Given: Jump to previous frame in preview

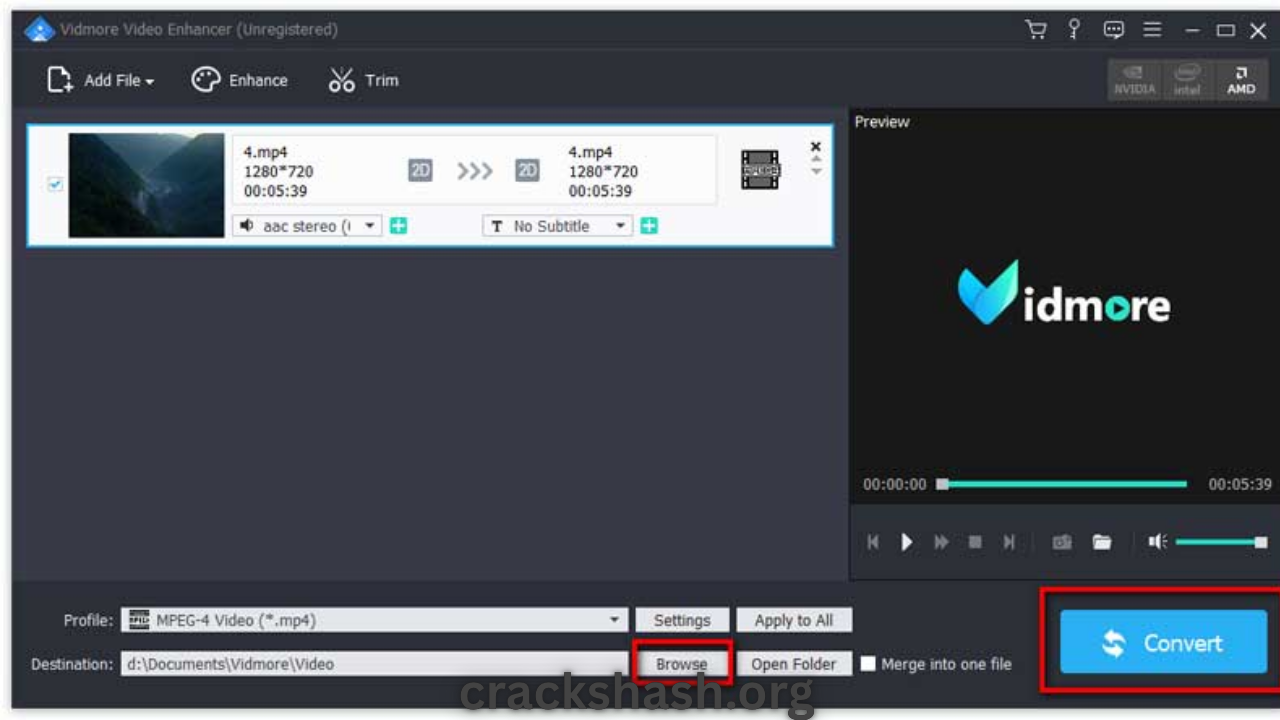Looking at the screenshot, I should (873, 542).
